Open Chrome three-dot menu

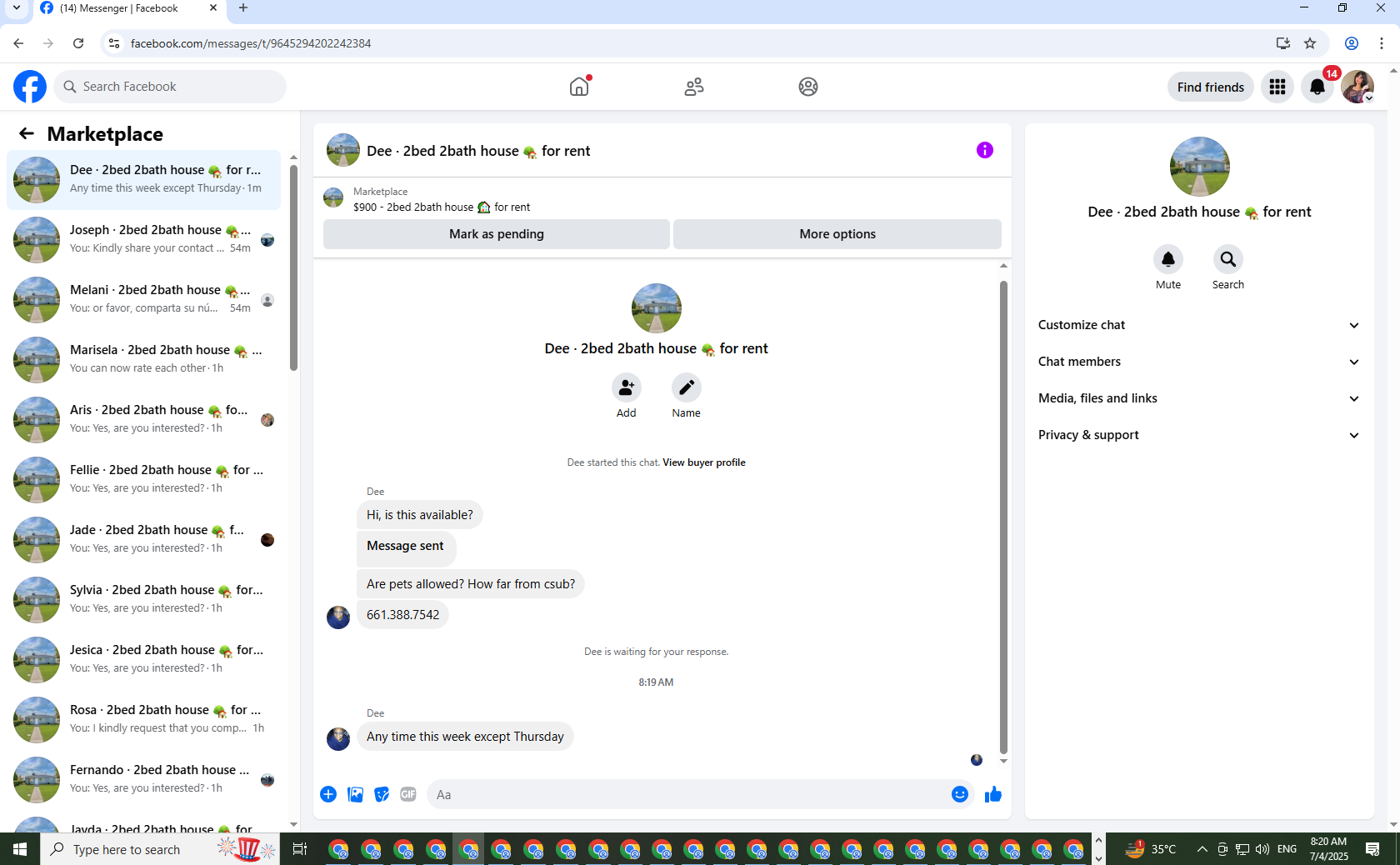(x=1382, y=43)
